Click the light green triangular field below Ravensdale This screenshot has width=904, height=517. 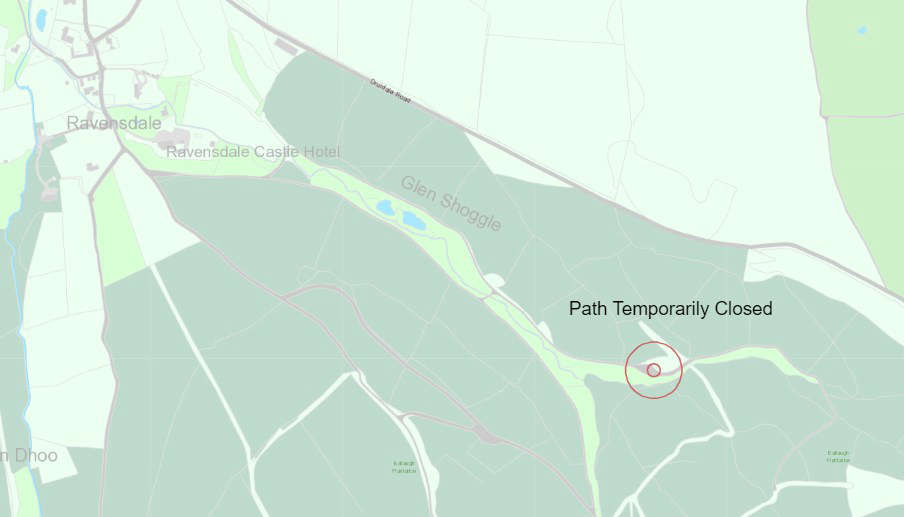point(118,231)
